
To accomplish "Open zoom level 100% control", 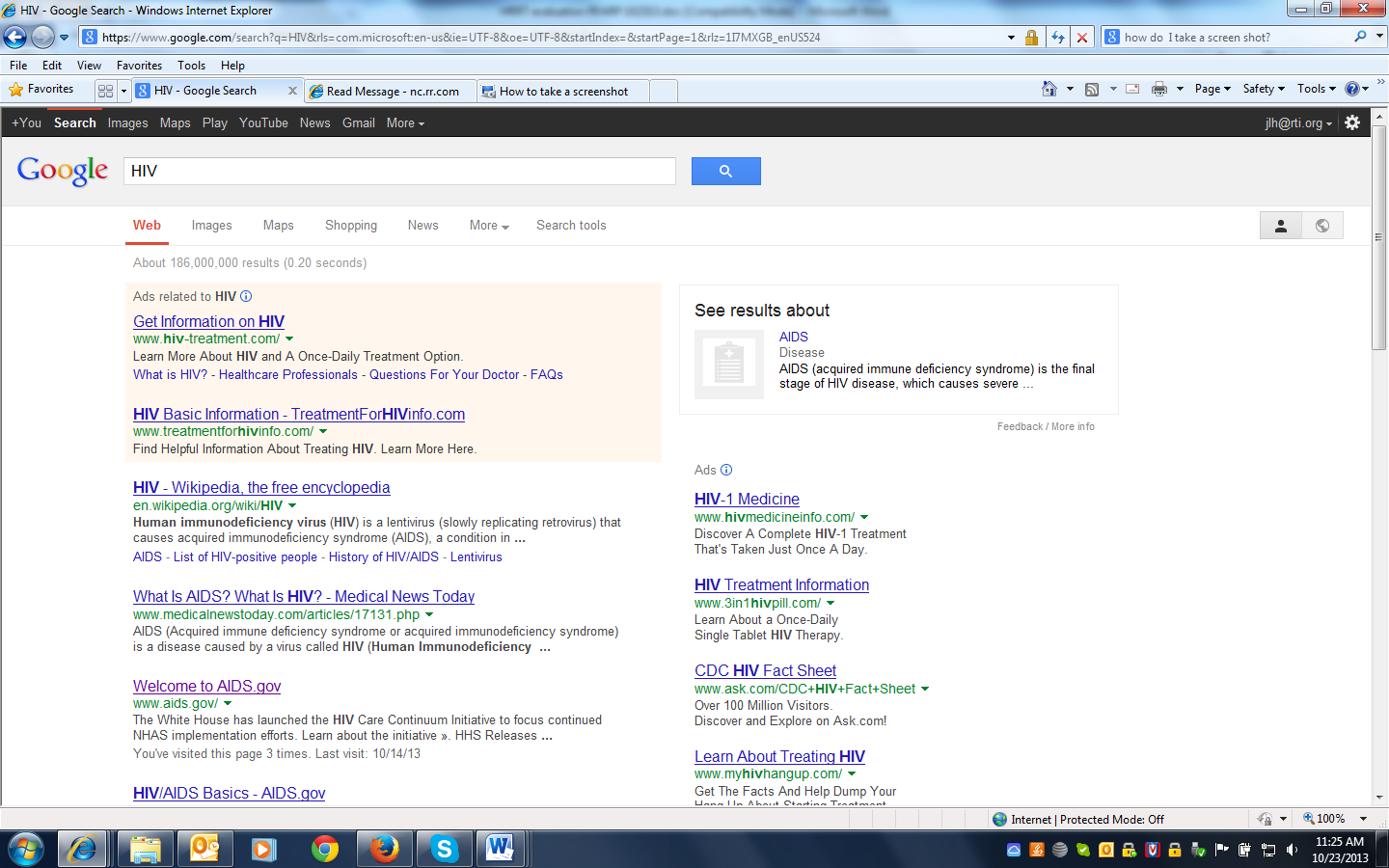I will point(1335,819).
